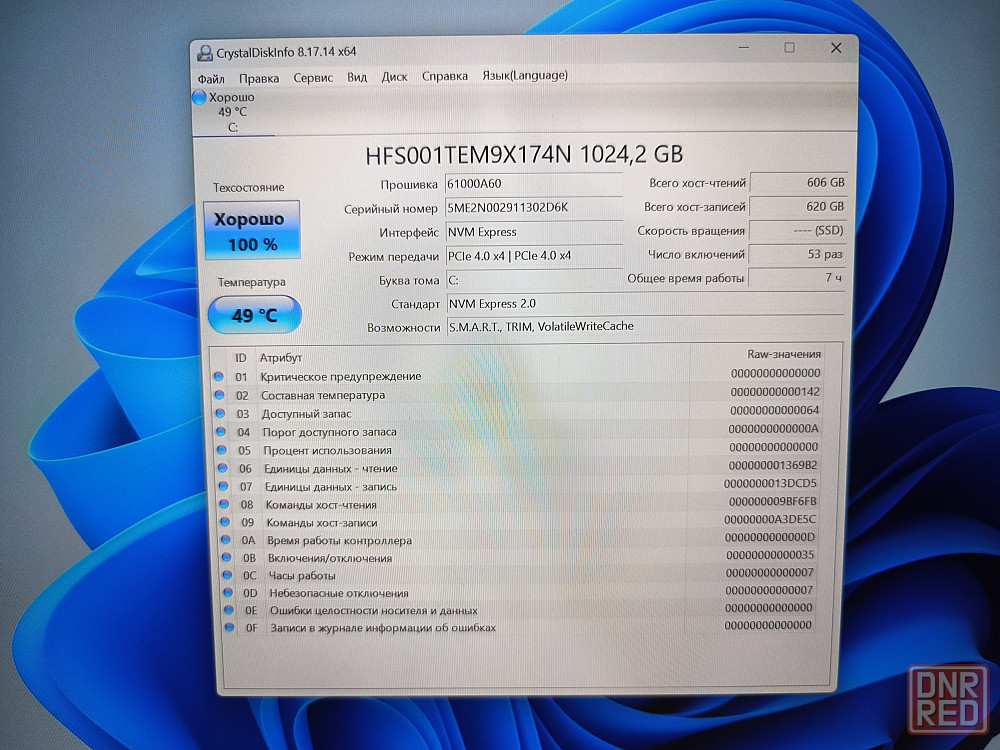Viewport: 1000px width, 750px height.
Task: Click status dot for Единицы данных - запись row
Action: (x=223, y=486)
